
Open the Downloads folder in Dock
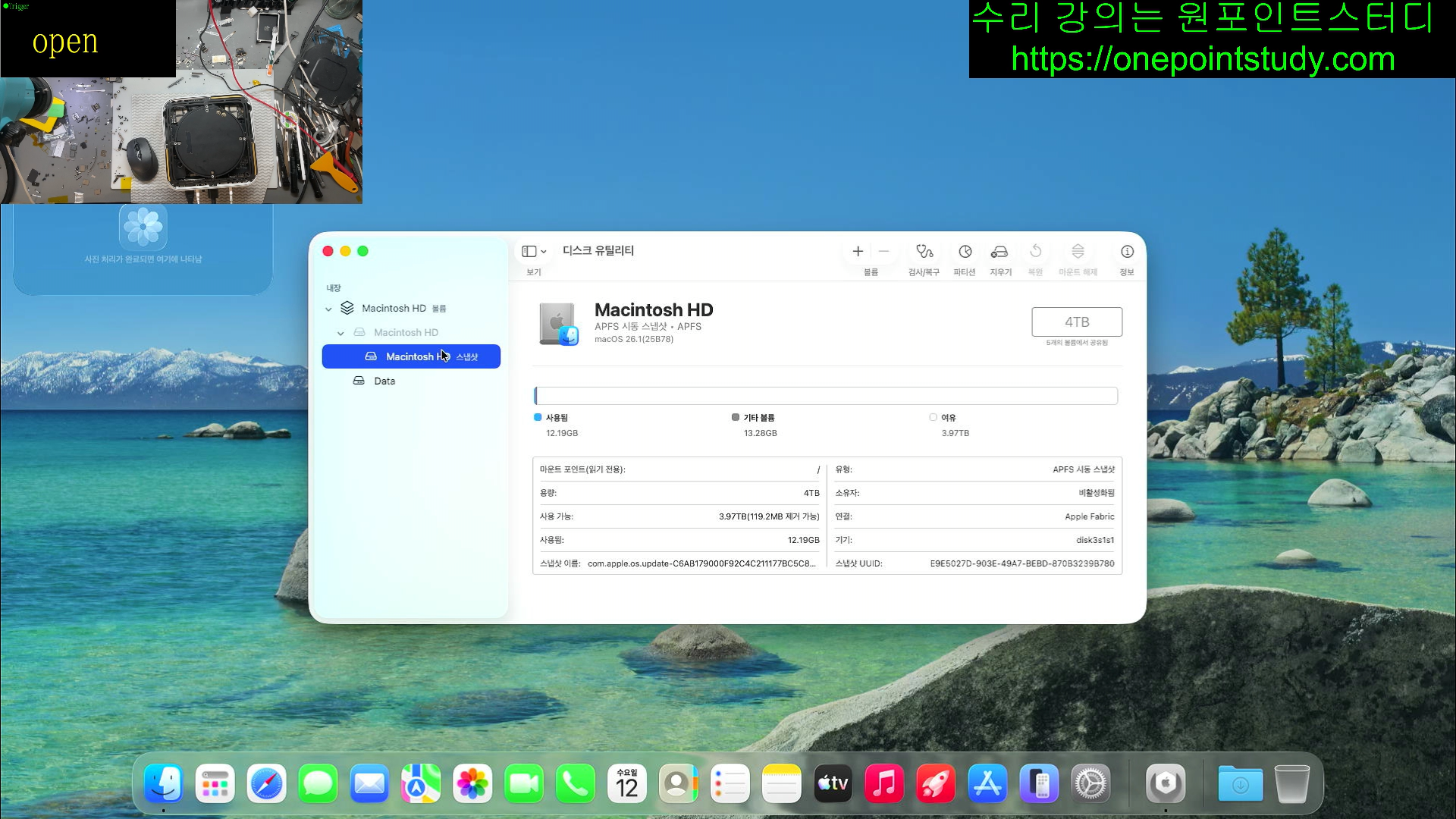pyautogui.click(x=1240, y=783)
